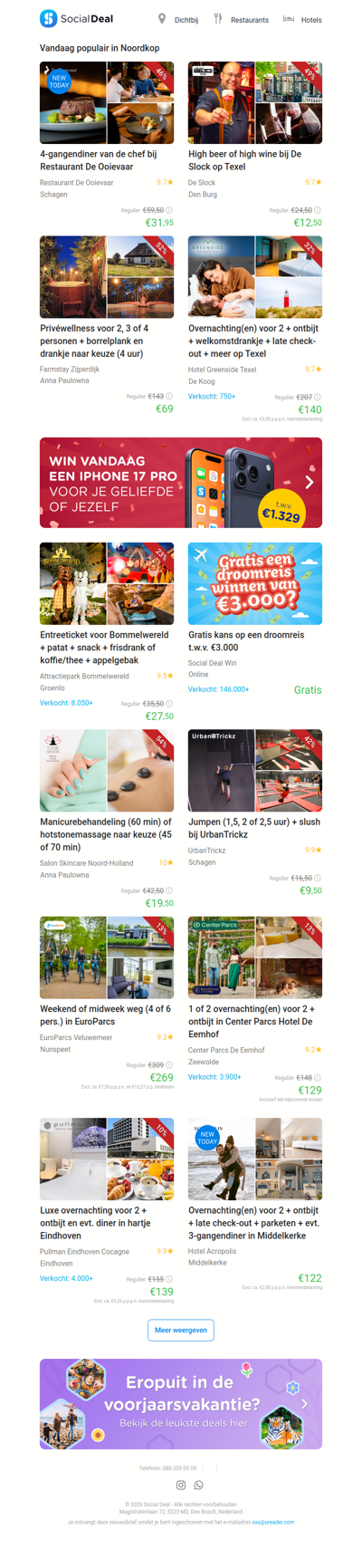This screenshot has height=1568, width=362.
Task: Open the WhatsApp icon in footer
Action: pos(199,1485)
